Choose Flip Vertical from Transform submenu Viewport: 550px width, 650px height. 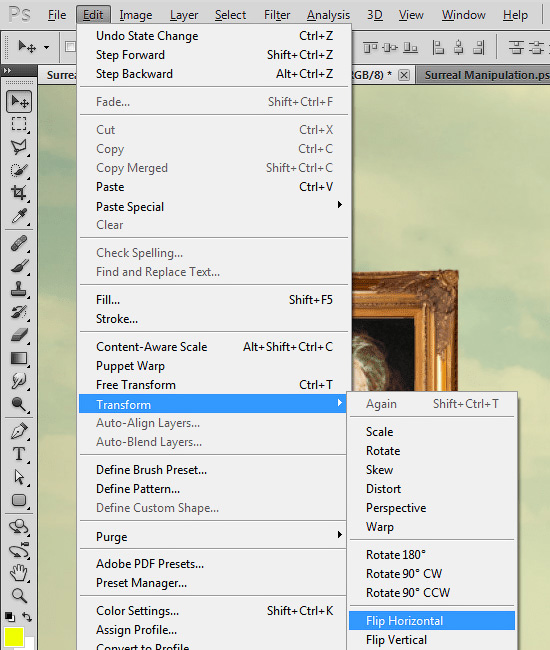pyautogui.click(x=432, y=640)
